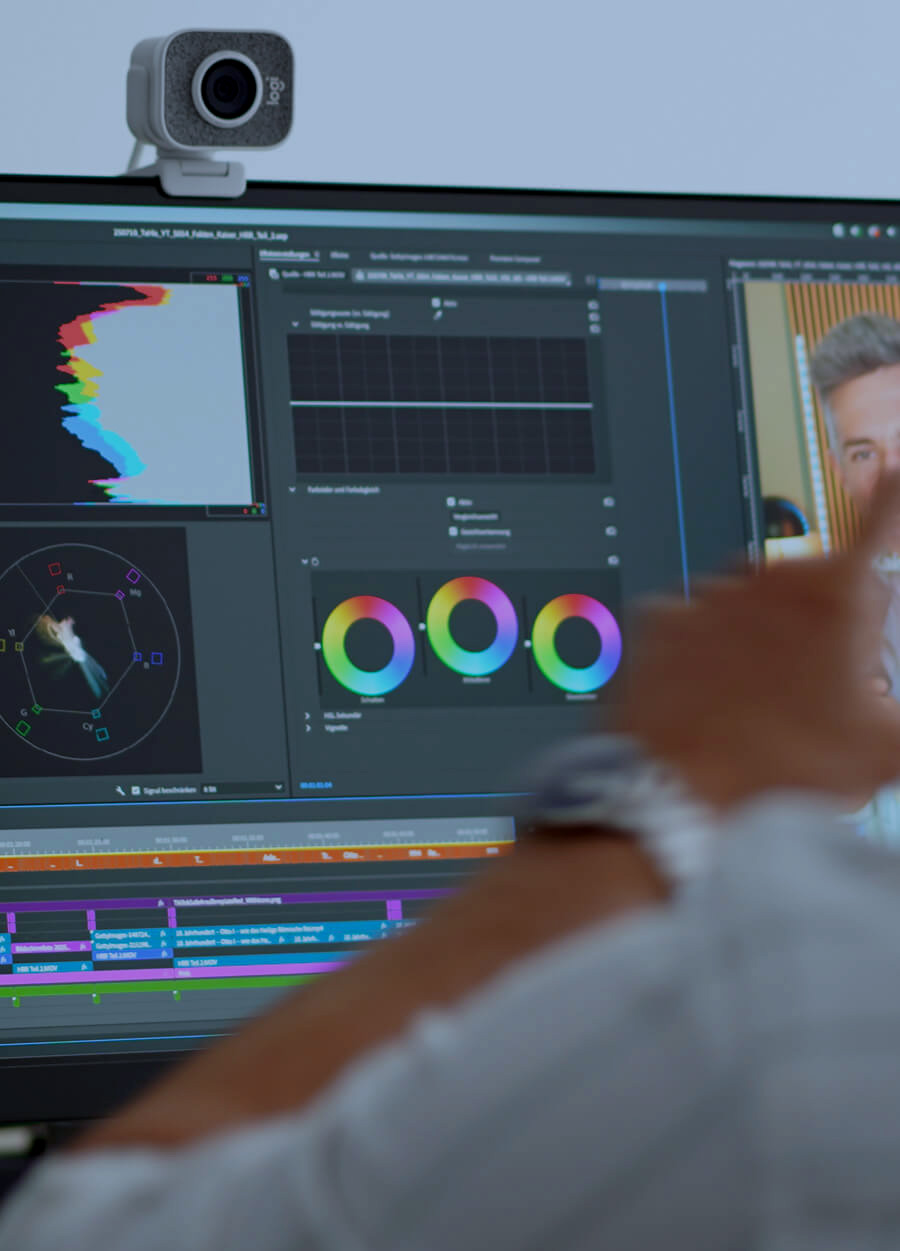900x1251 pixels.
Task: Toggle the Signal beschränken checkbox
Action: (137, 790)
